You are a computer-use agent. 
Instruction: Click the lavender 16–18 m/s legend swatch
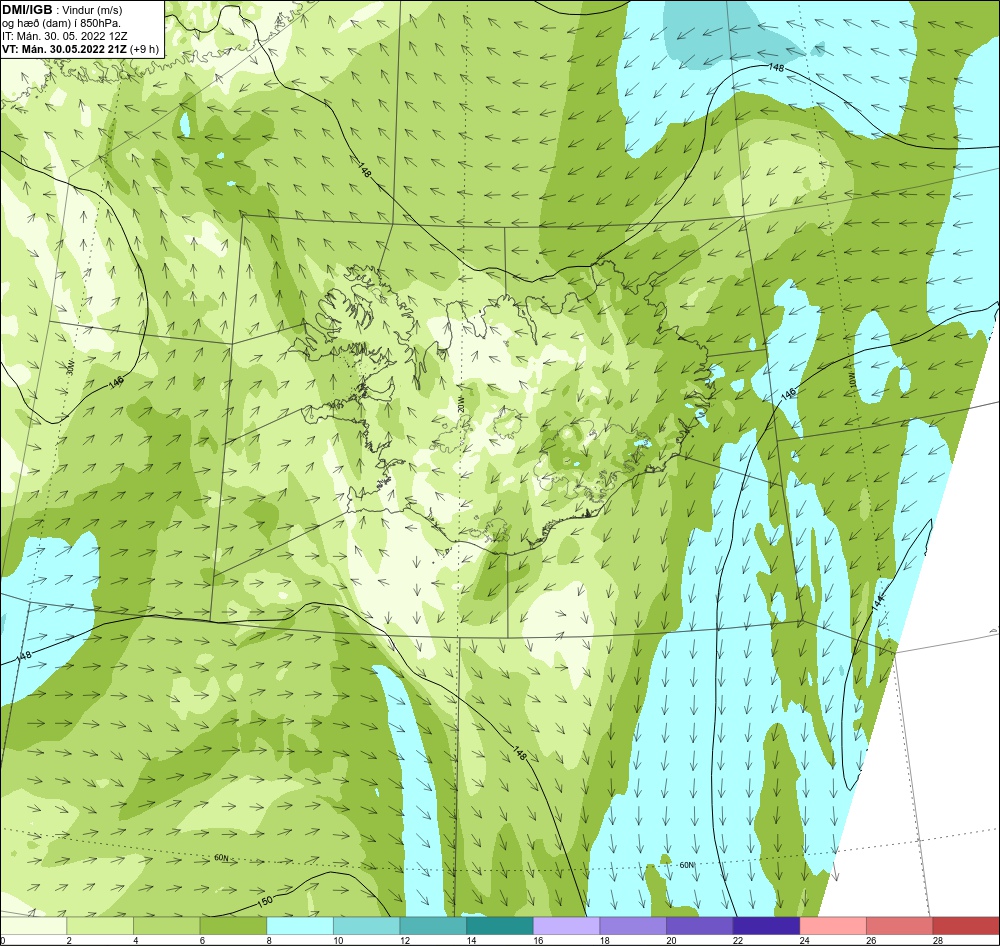coord(566,926)
